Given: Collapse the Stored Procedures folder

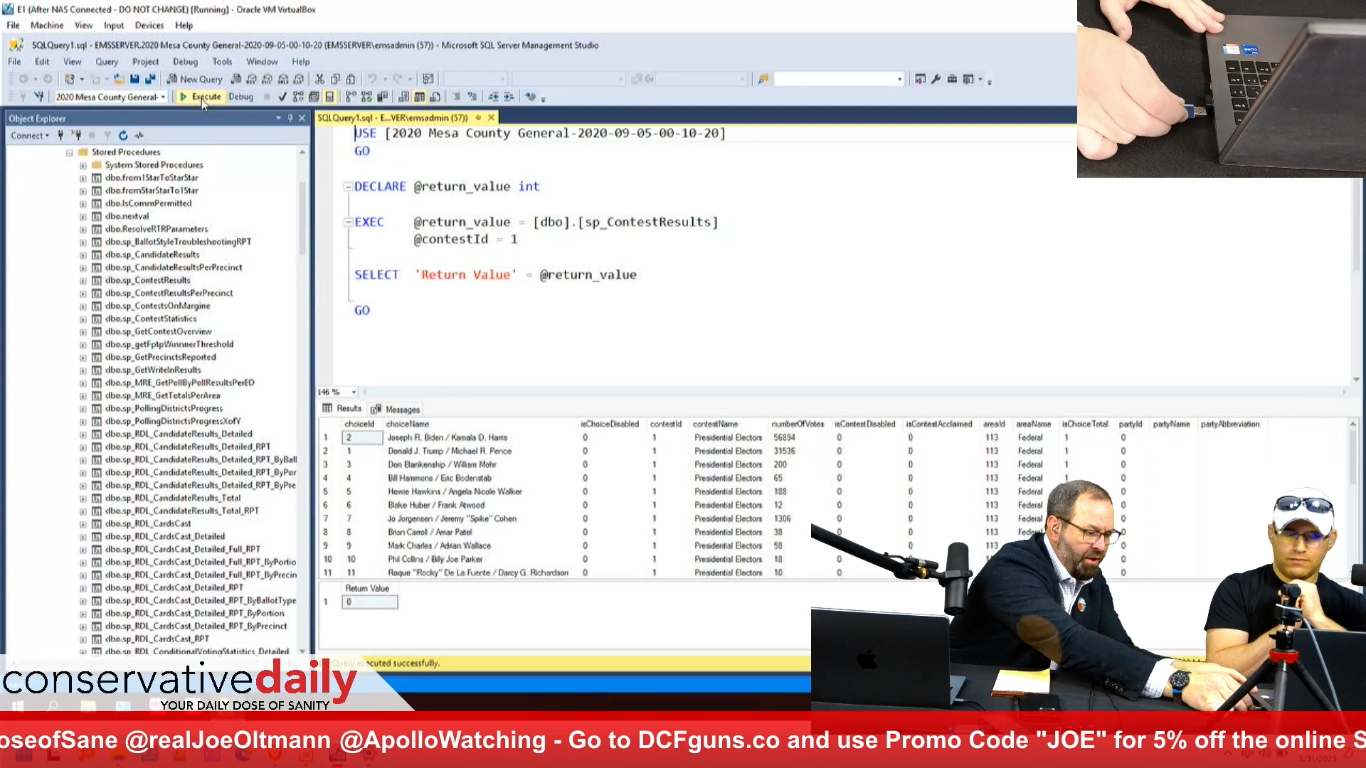Looking at the screenshot, I should click(x=70, y=152).
